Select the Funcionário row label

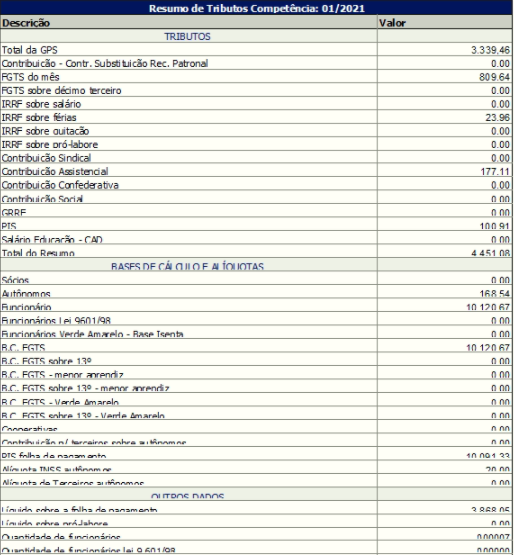[27, 307]
